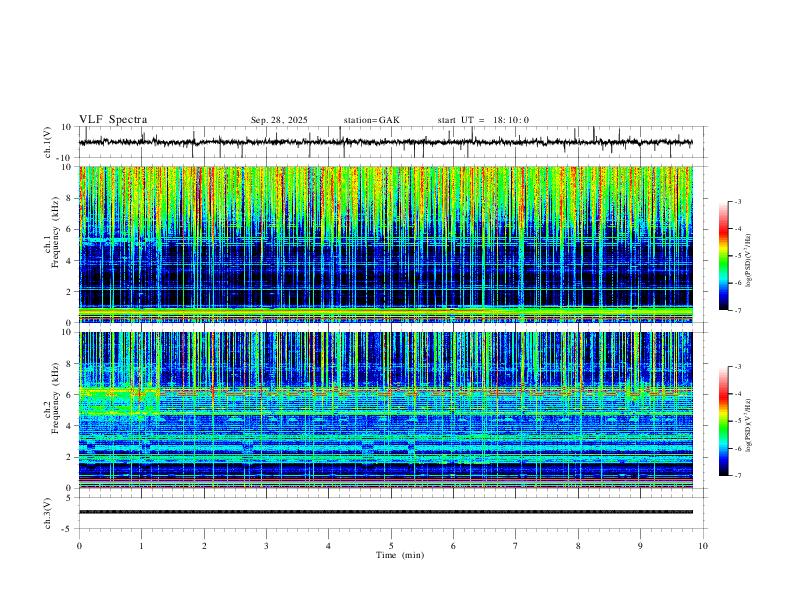Click time axis tick label "6"
Viewport: 792px width, 612px height.
point(453,546)
